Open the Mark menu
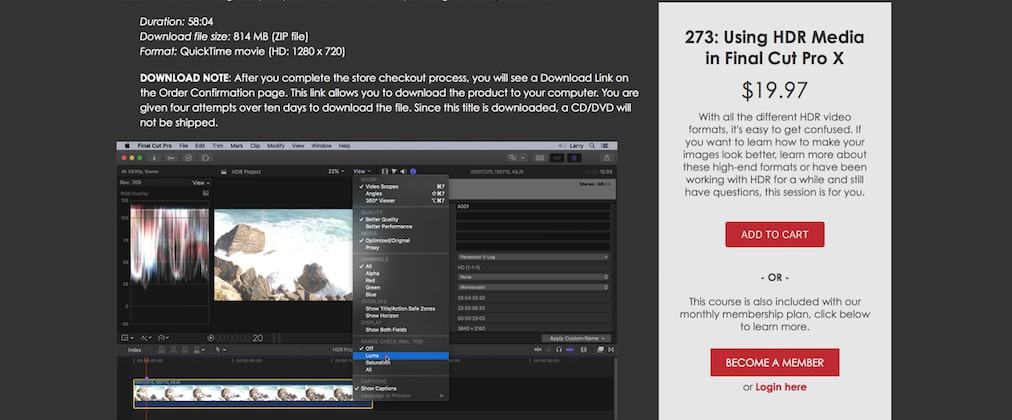This screenshot has height=420, width=1012. point(237,146)
